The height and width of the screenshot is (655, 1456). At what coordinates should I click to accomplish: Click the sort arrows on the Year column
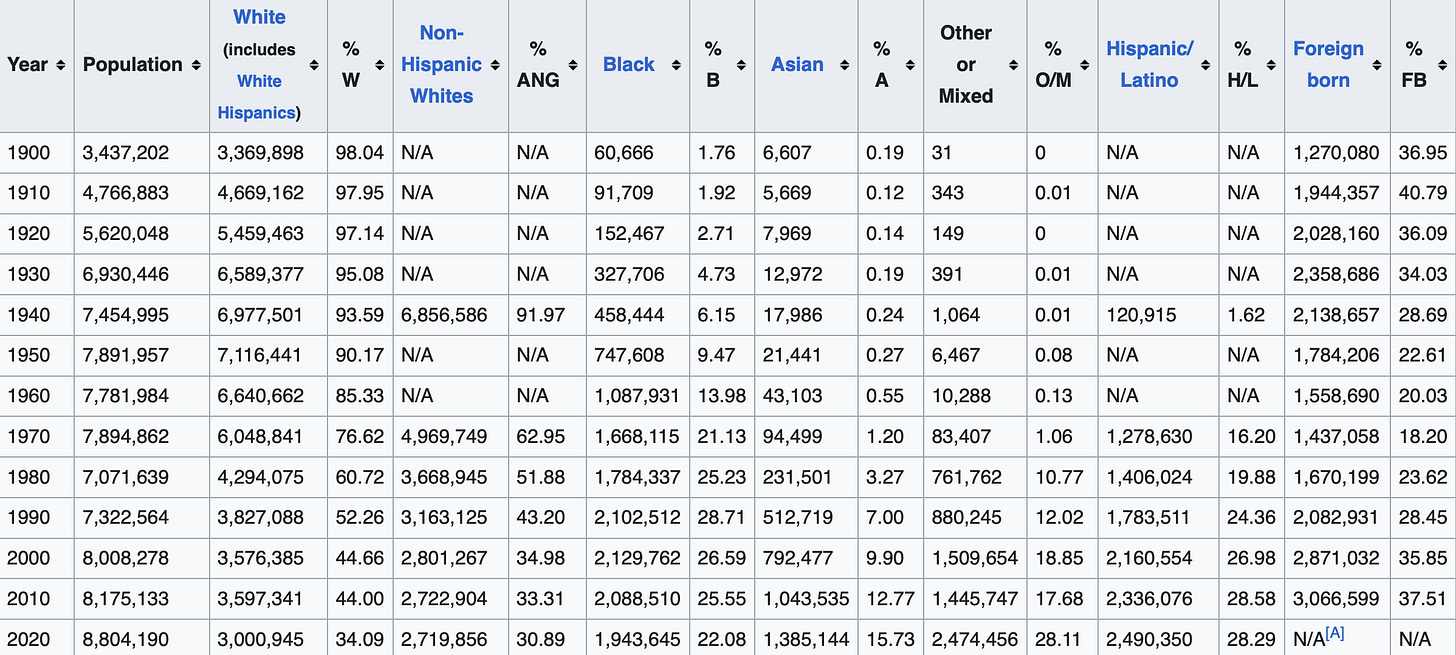point(62,64)
